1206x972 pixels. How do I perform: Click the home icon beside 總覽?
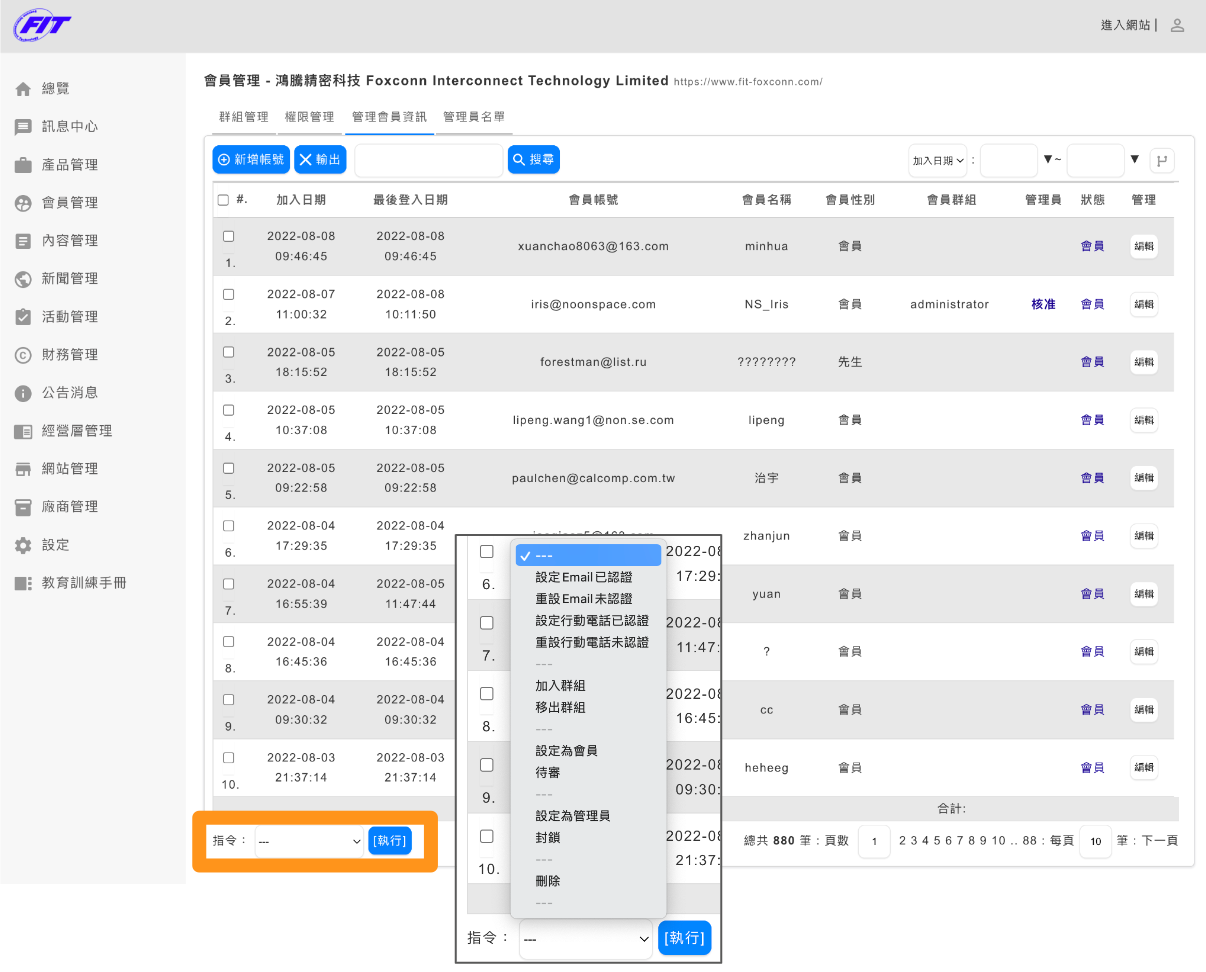[x=23, y=89]
